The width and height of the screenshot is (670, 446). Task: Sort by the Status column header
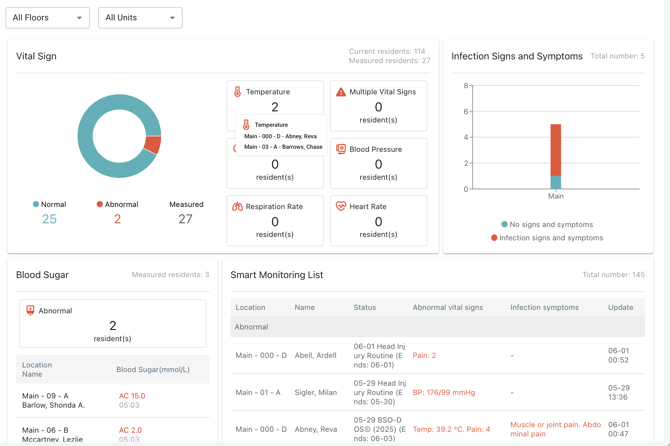pyautogui.click(x=364, y=307)
